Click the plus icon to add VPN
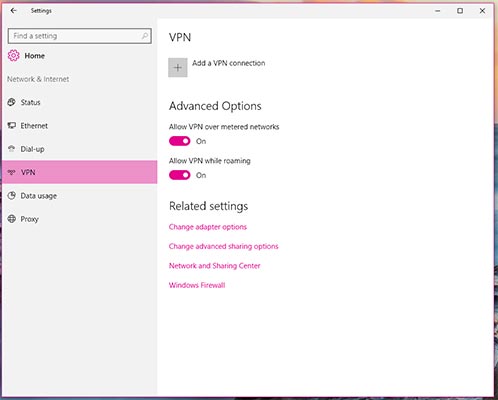This screenshot has height=400, width=498. [x=178, y=67]
